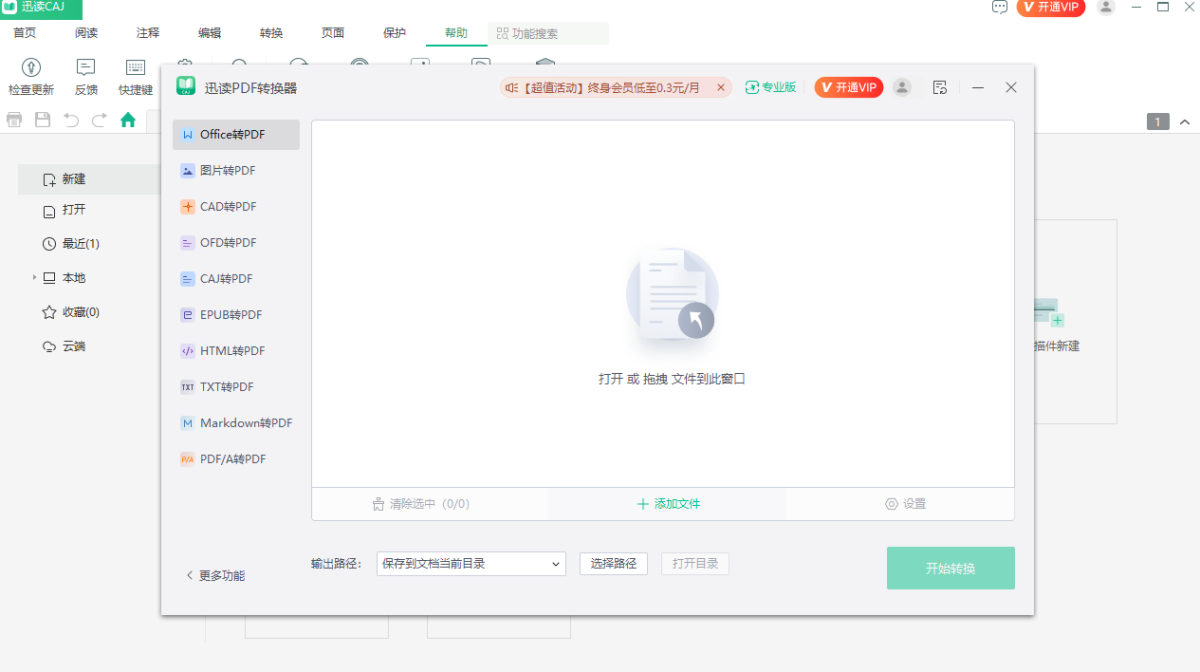Choose Markdown转PDF in the sidebar
Image resolution: width=1200 pixels, height=672 pixels.
click(243, 422)
